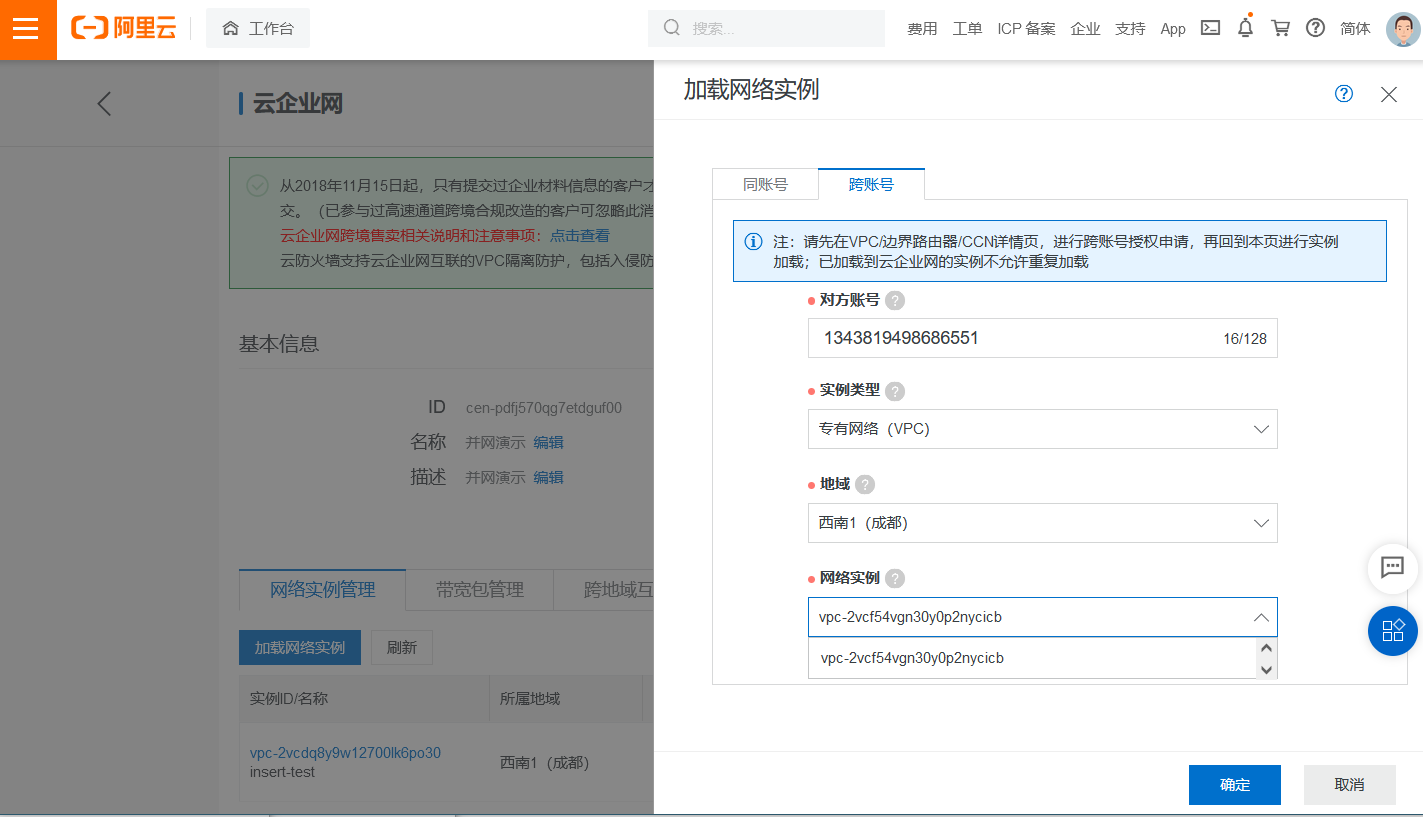Open the 企业 menu

[x=1085, y=29]
